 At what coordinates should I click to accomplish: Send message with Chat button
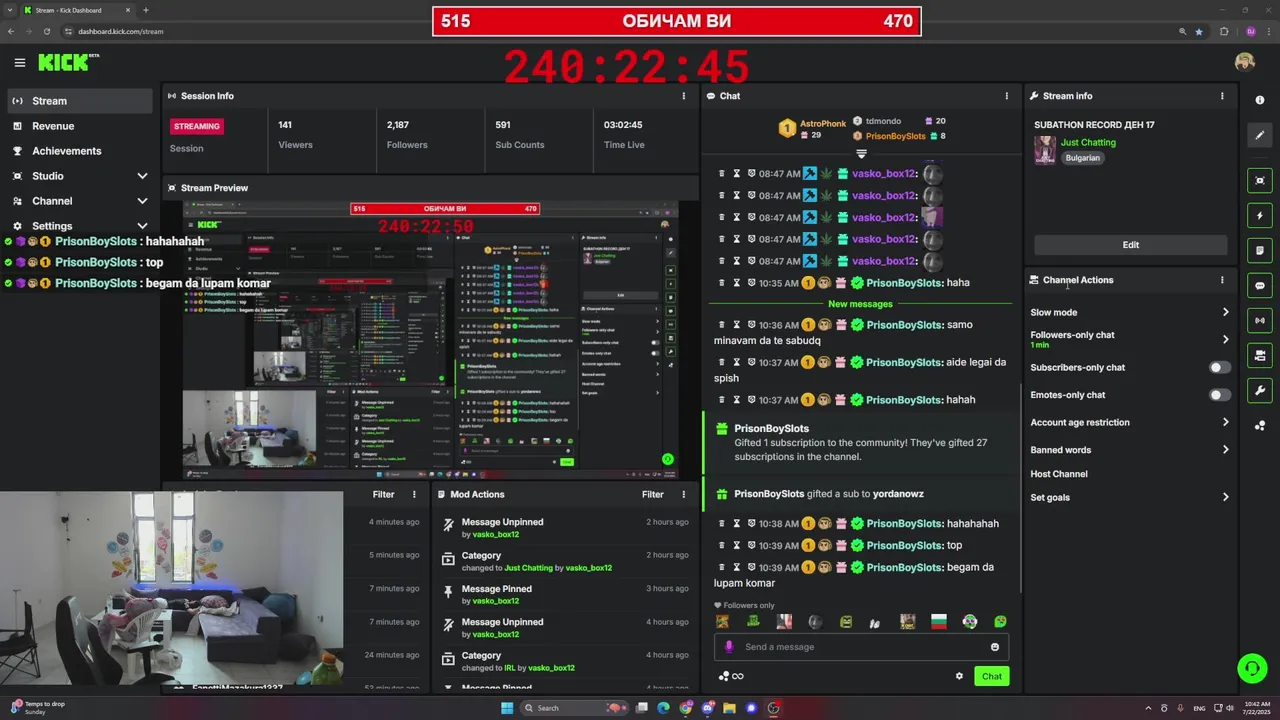click(x=991, y=676)
